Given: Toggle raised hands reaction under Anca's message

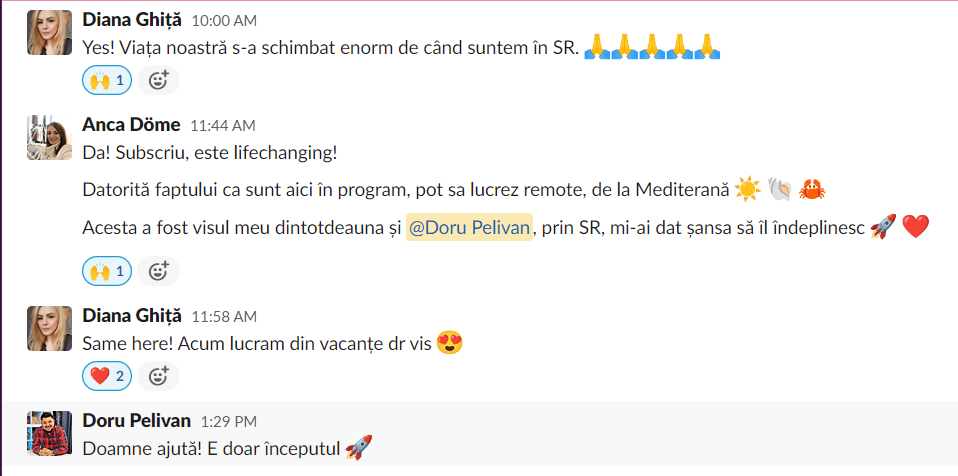Looking at the screenshot, I should pos(107,271).
